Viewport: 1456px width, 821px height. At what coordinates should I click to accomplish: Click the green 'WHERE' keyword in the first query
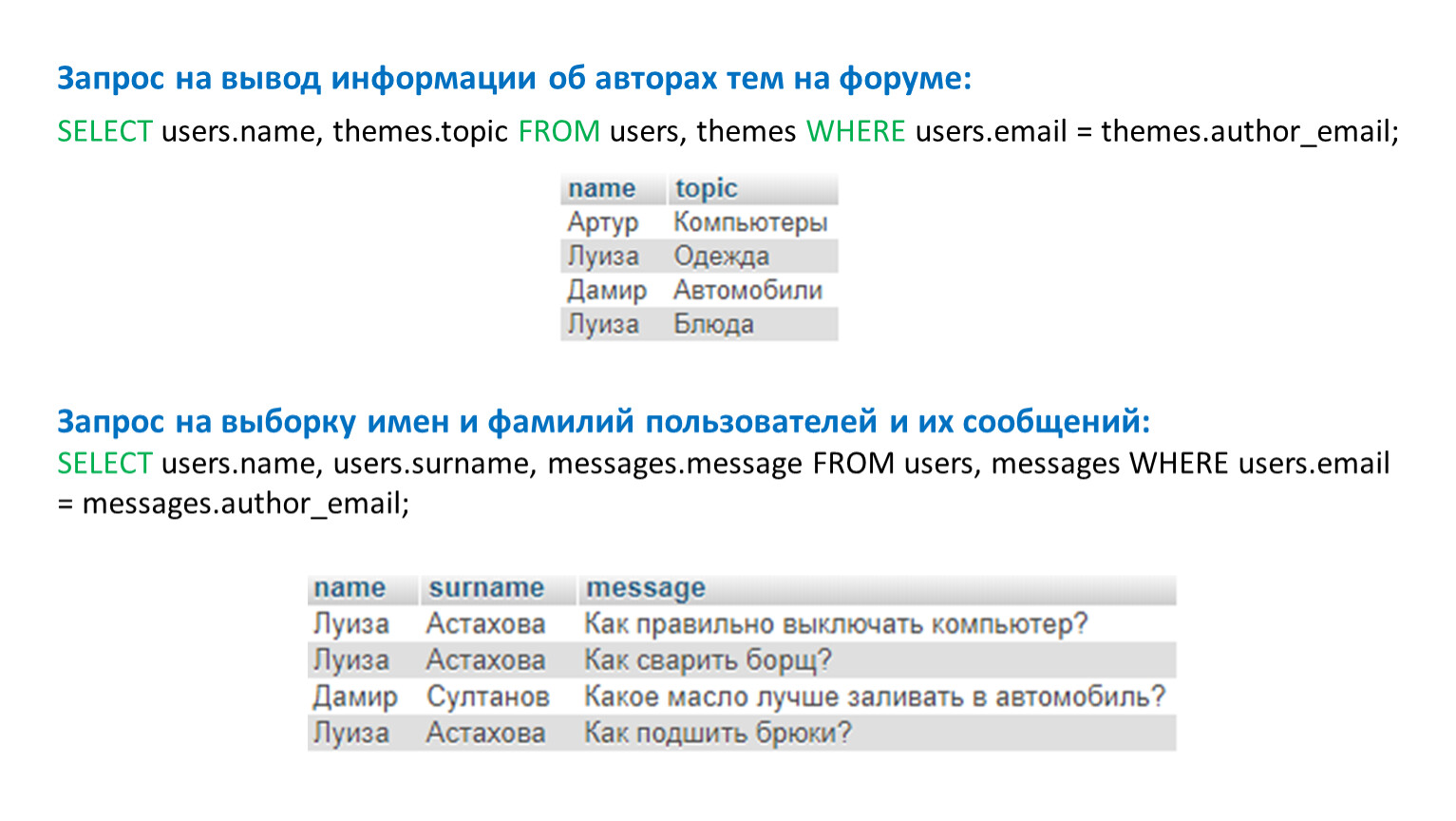coord(856,131)
